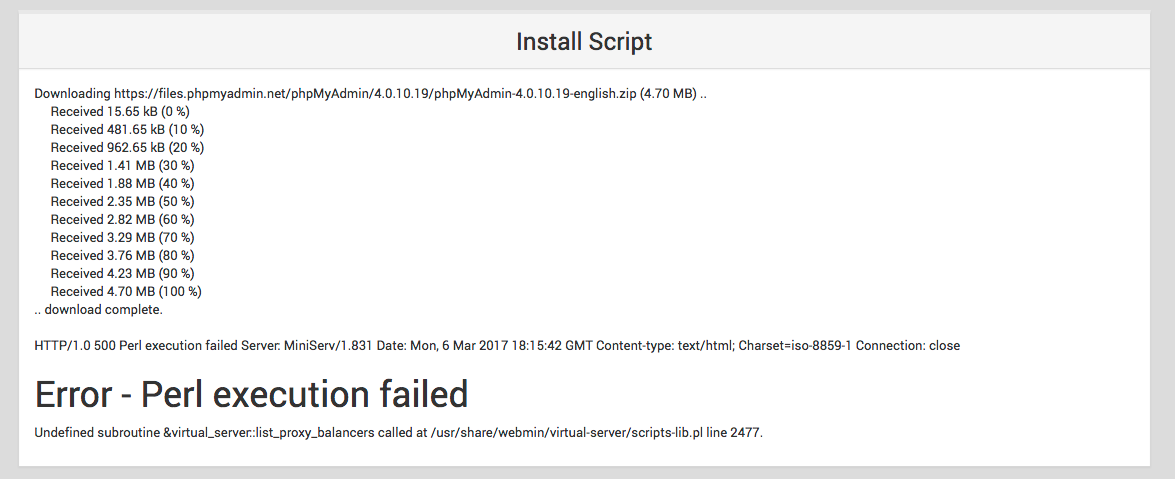Click the HTTP/1.0 500 header line
The height and width of the screenshot is (479, 1175).
coord(497,346)
